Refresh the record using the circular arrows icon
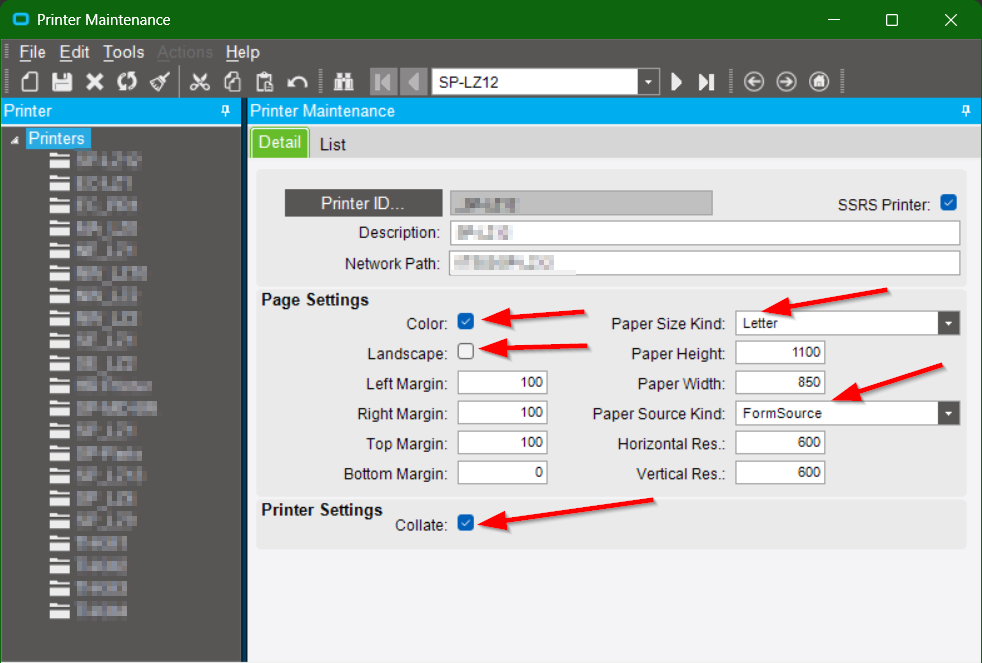Screen dimensions: 982x663 click(x=127, y=82)
